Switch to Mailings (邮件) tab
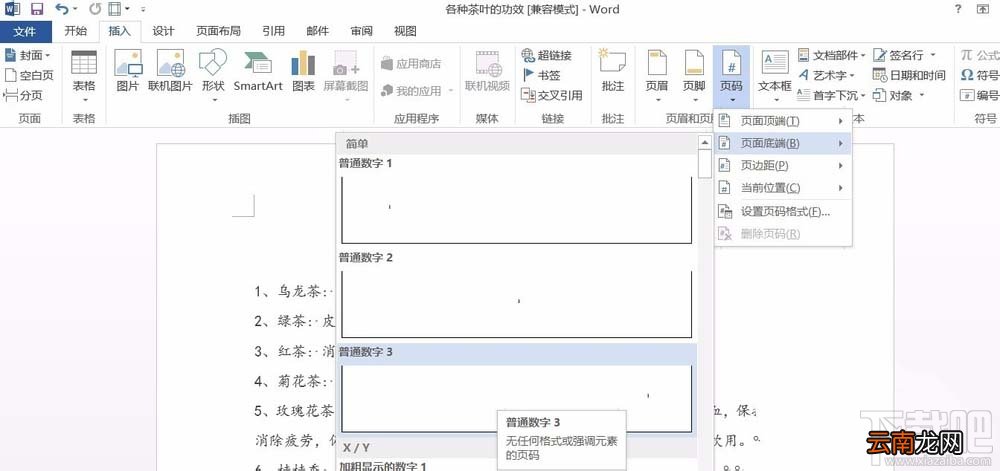This screenshot has height=471, width=1000. pyautogui.click(x=318, y=31)
